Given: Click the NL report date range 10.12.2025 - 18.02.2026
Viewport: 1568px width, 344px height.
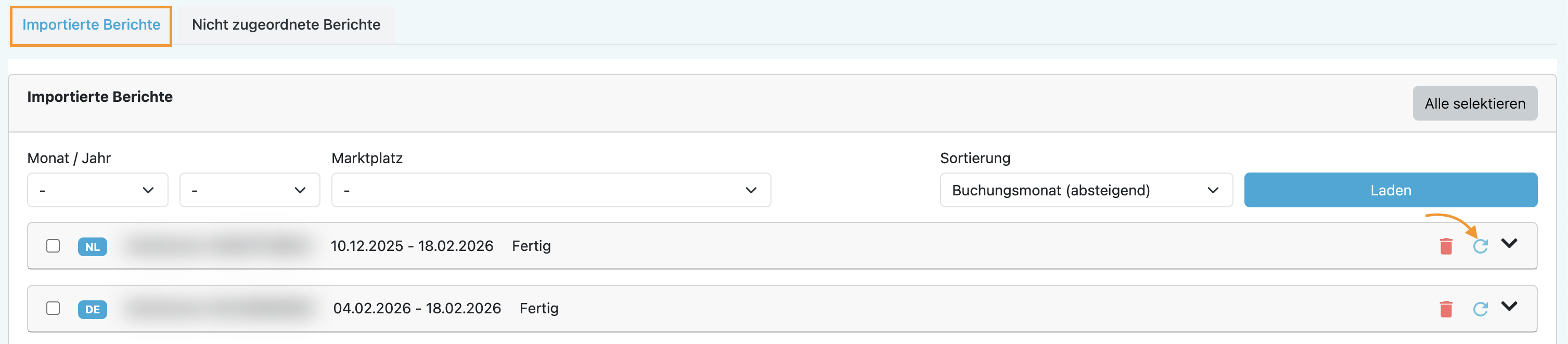Looking at the screenshot, I should pos(412,246).
